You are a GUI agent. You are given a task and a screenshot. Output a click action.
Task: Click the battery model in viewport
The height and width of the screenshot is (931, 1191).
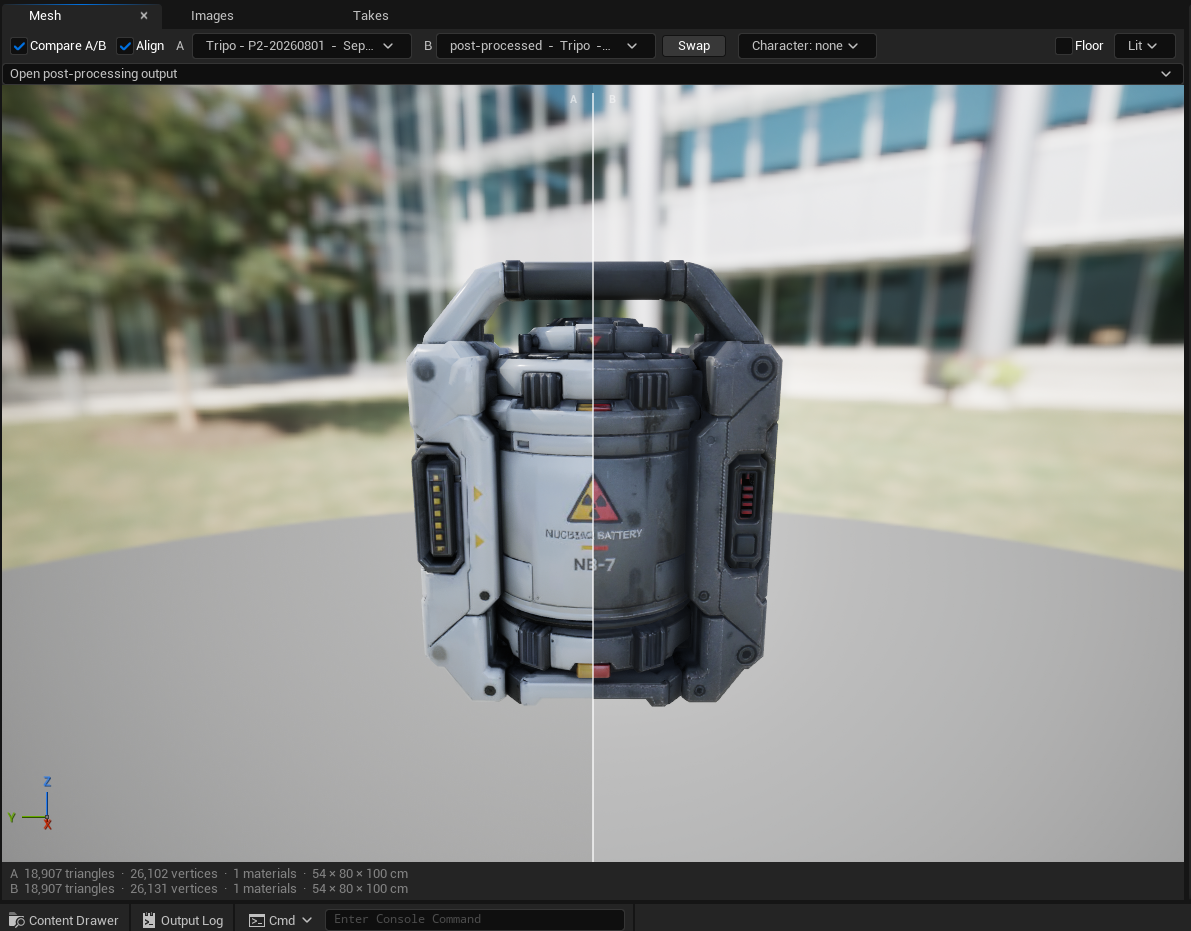[594, 483]
